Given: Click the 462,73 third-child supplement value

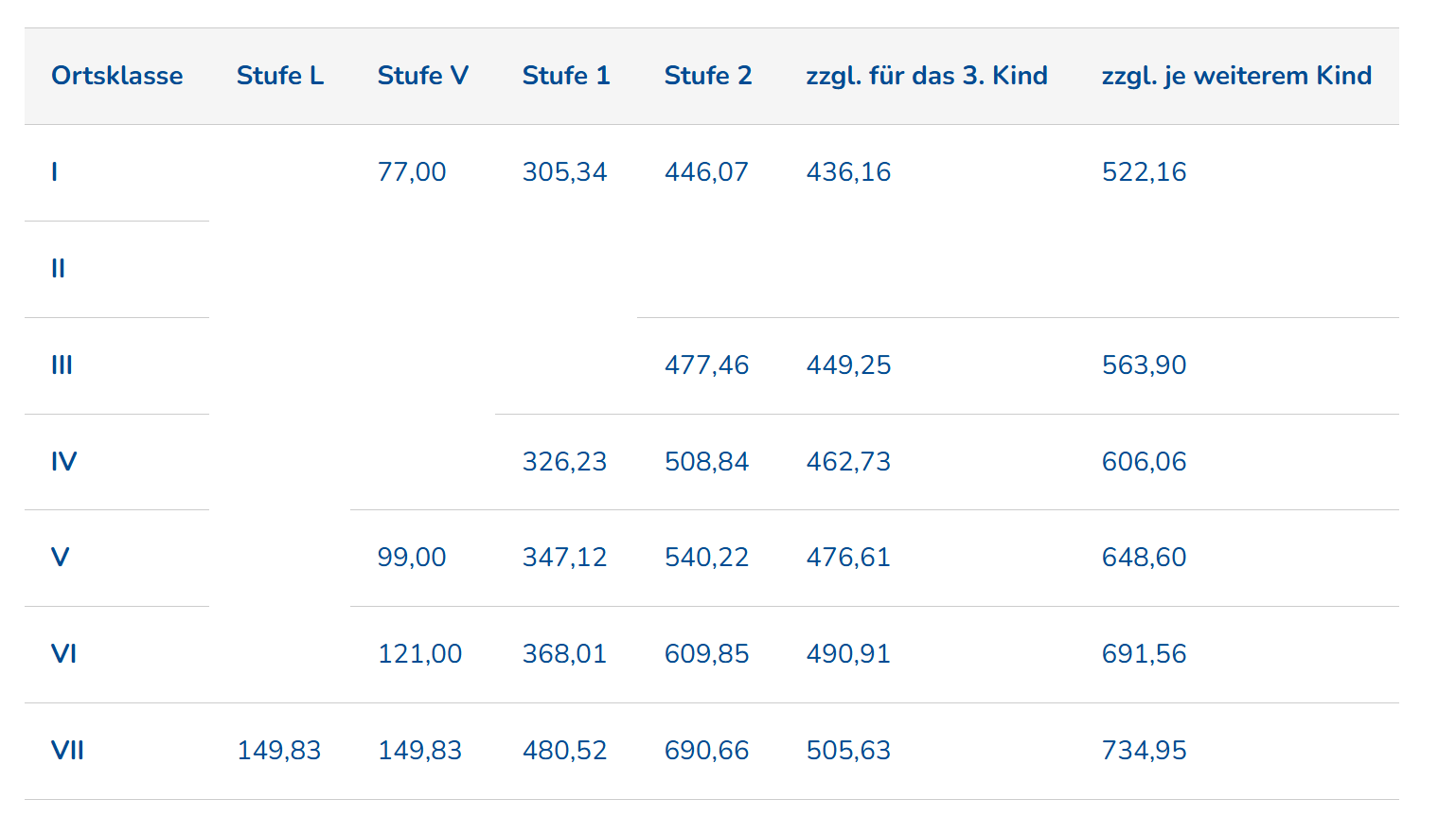Looking at the screenshot, I should click(x=848, y=462).
